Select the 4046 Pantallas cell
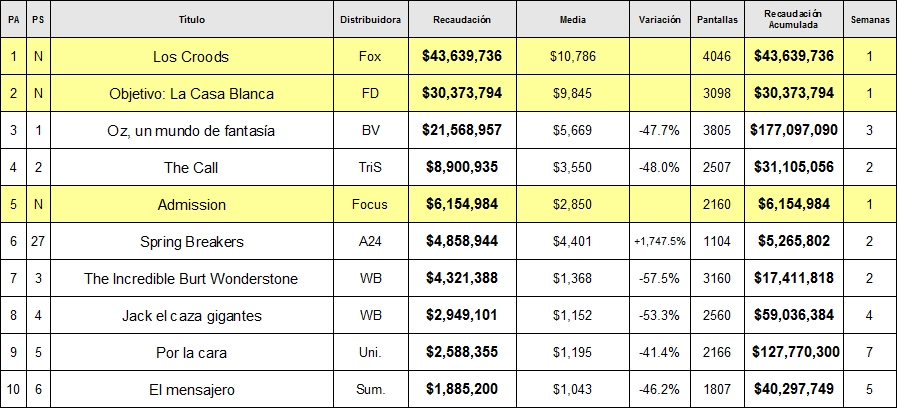Viewport: 897px width, 408px height. click(x=717, y=57)
